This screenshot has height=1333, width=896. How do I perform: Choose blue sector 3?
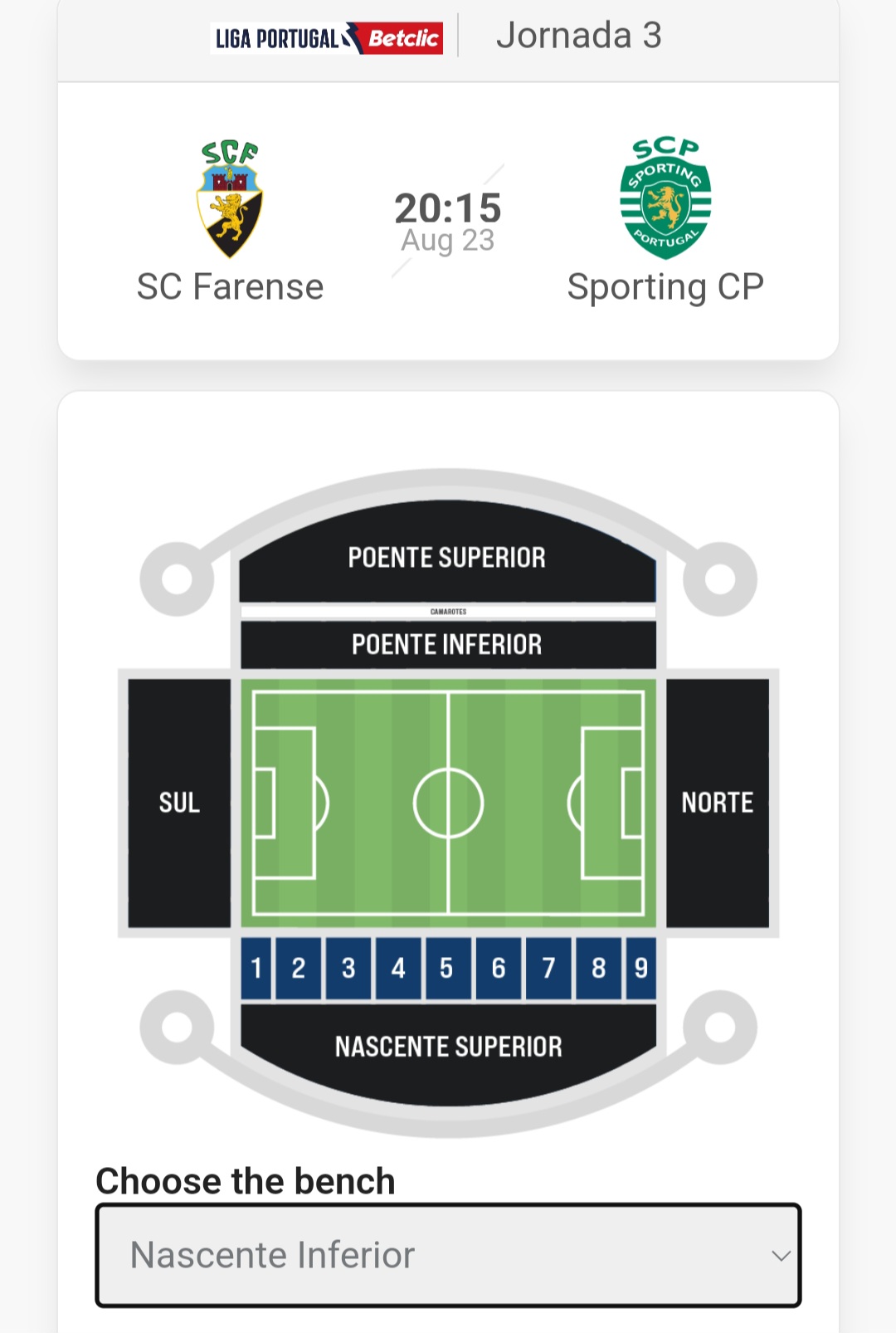[348, 969]
